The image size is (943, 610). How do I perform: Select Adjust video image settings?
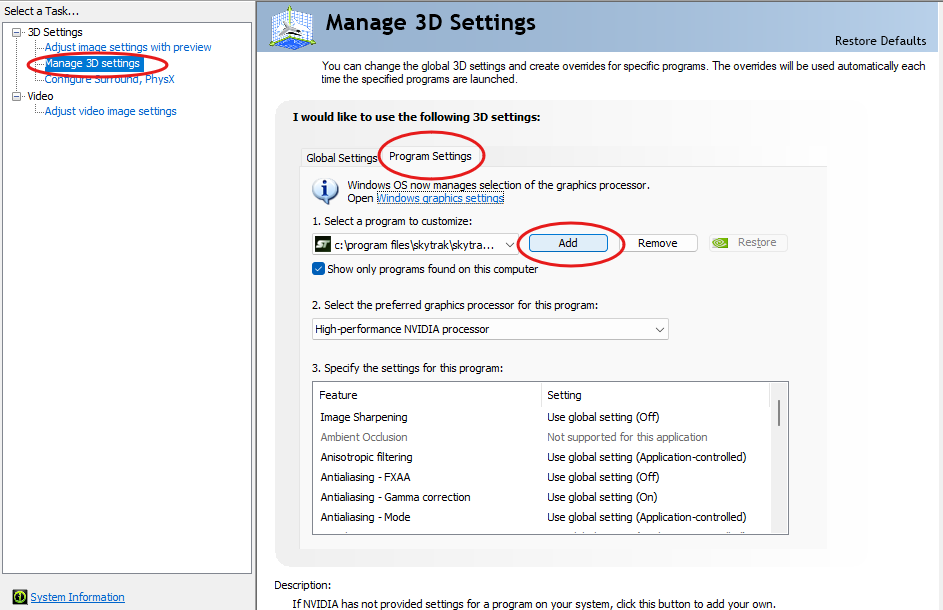110,111
